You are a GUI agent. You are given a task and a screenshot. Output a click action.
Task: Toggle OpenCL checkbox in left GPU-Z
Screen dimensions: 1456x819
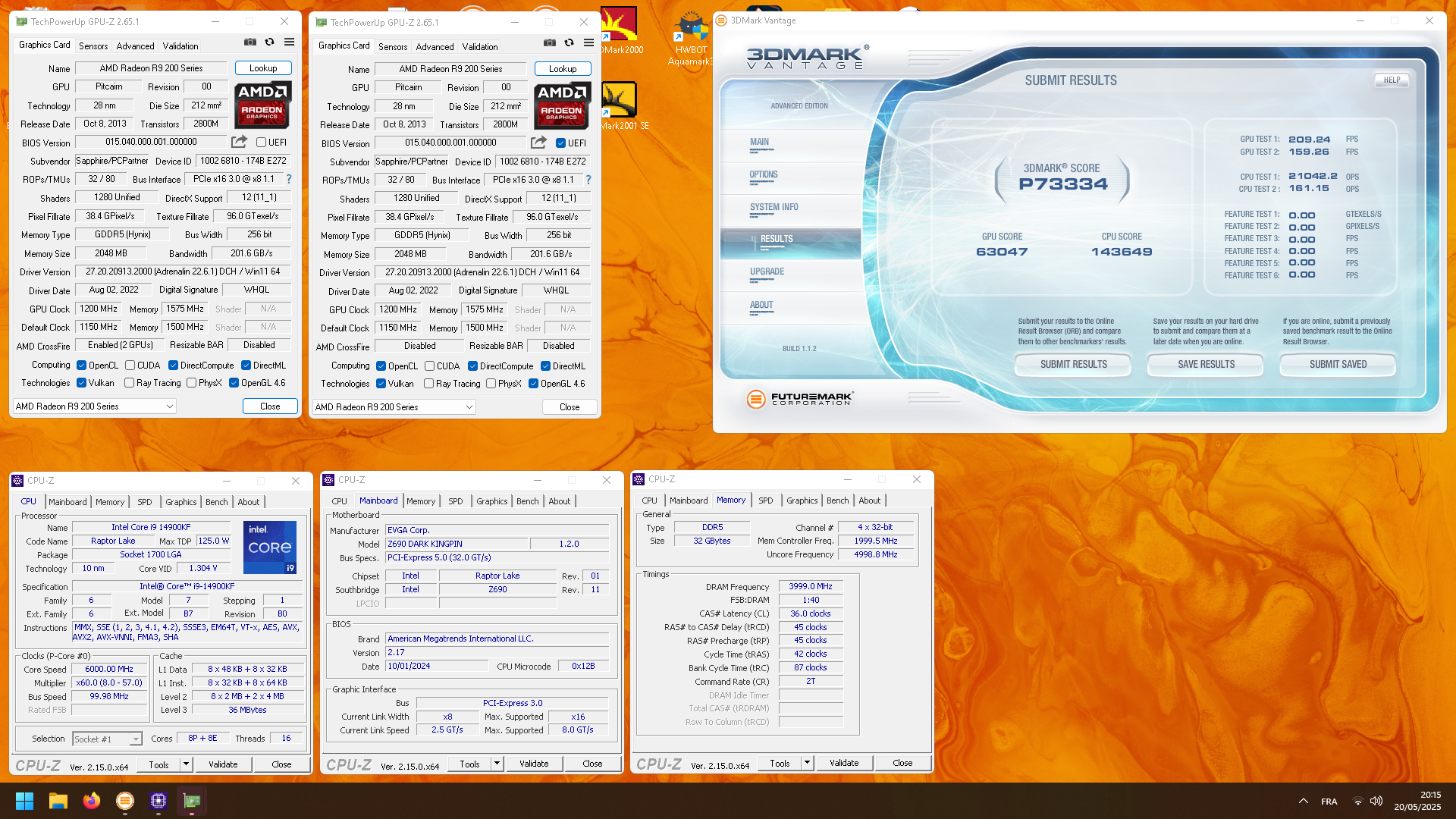click(81, 366)
